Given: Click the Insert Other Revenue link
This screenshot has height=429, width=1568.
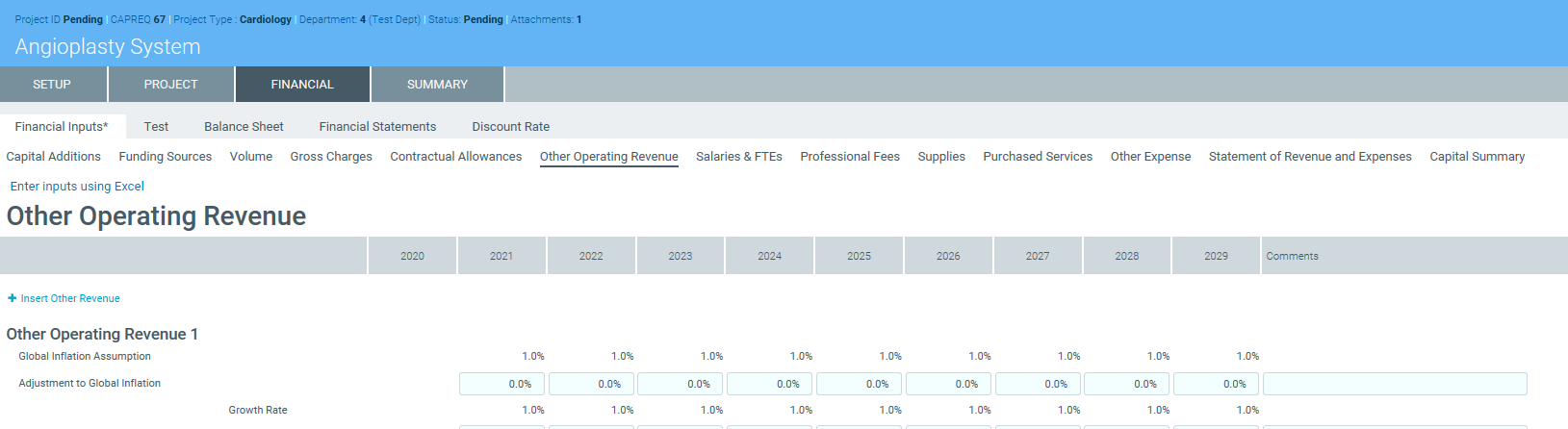Looking at the screenshot, I should (70, 298).
